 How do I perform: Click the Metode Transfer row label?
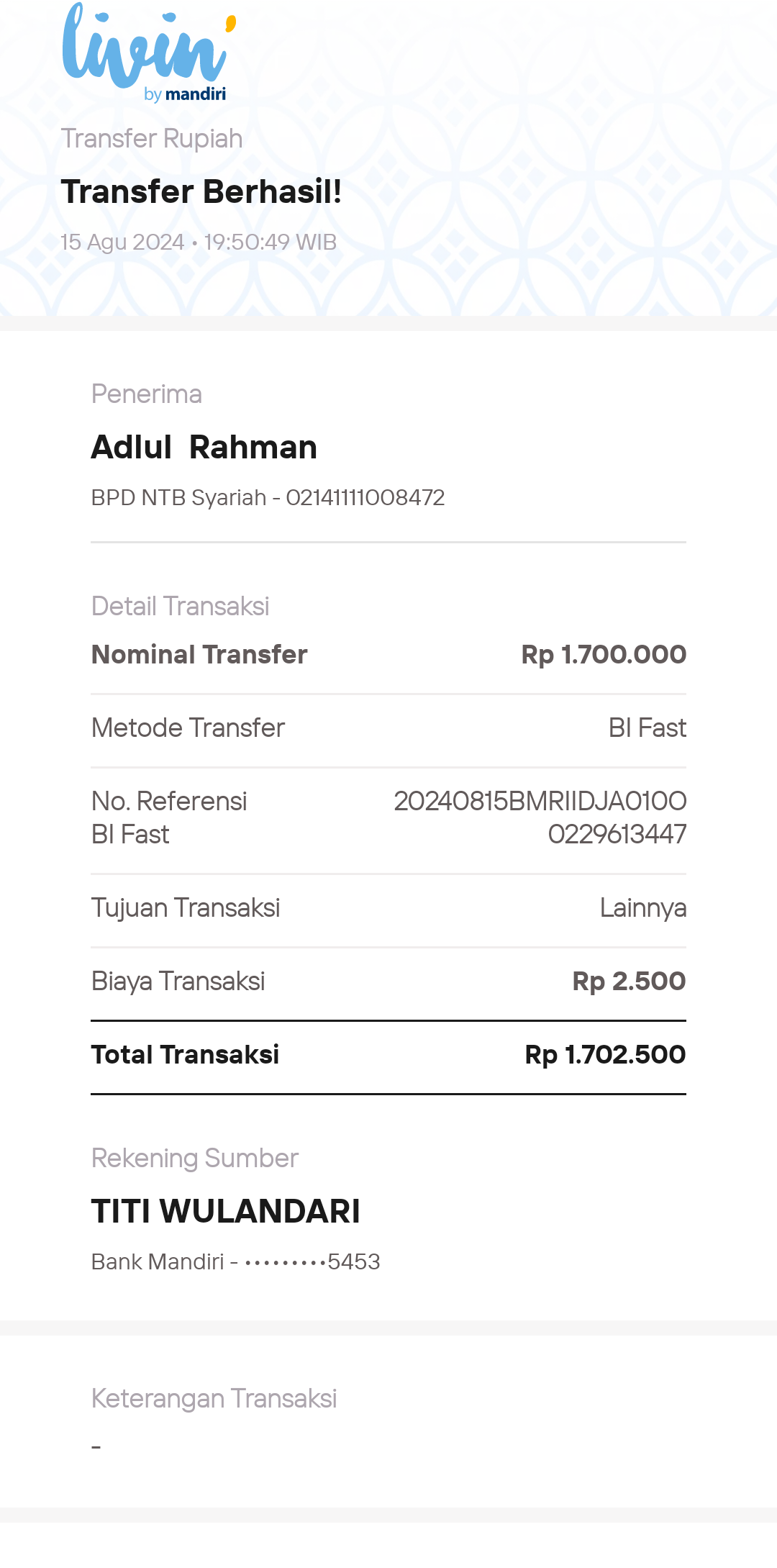tap(188, 728)
